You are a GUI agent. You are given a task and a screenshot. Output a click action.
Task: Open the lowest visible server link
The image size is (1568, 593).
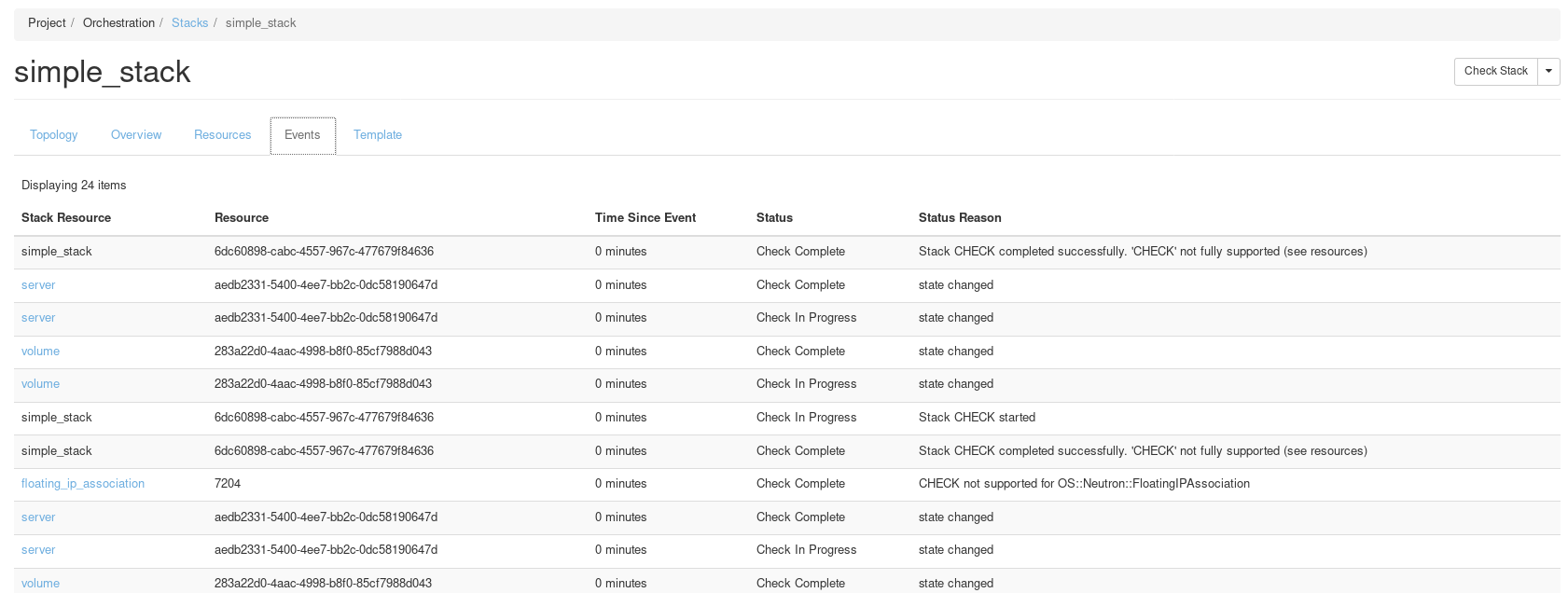pos(38,550)
